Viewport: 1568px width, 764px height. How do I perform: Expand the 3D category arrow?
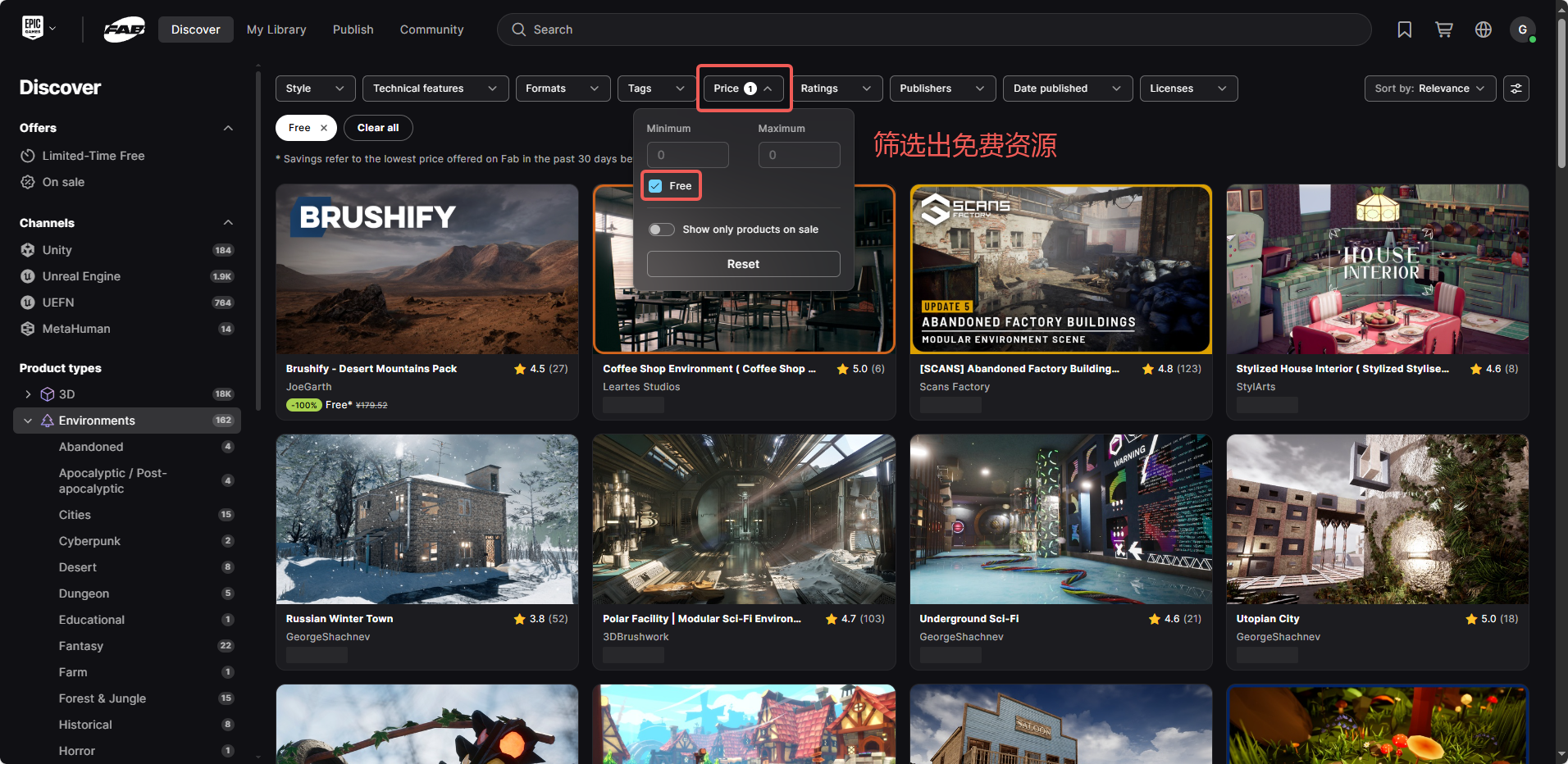click(28, 394)
